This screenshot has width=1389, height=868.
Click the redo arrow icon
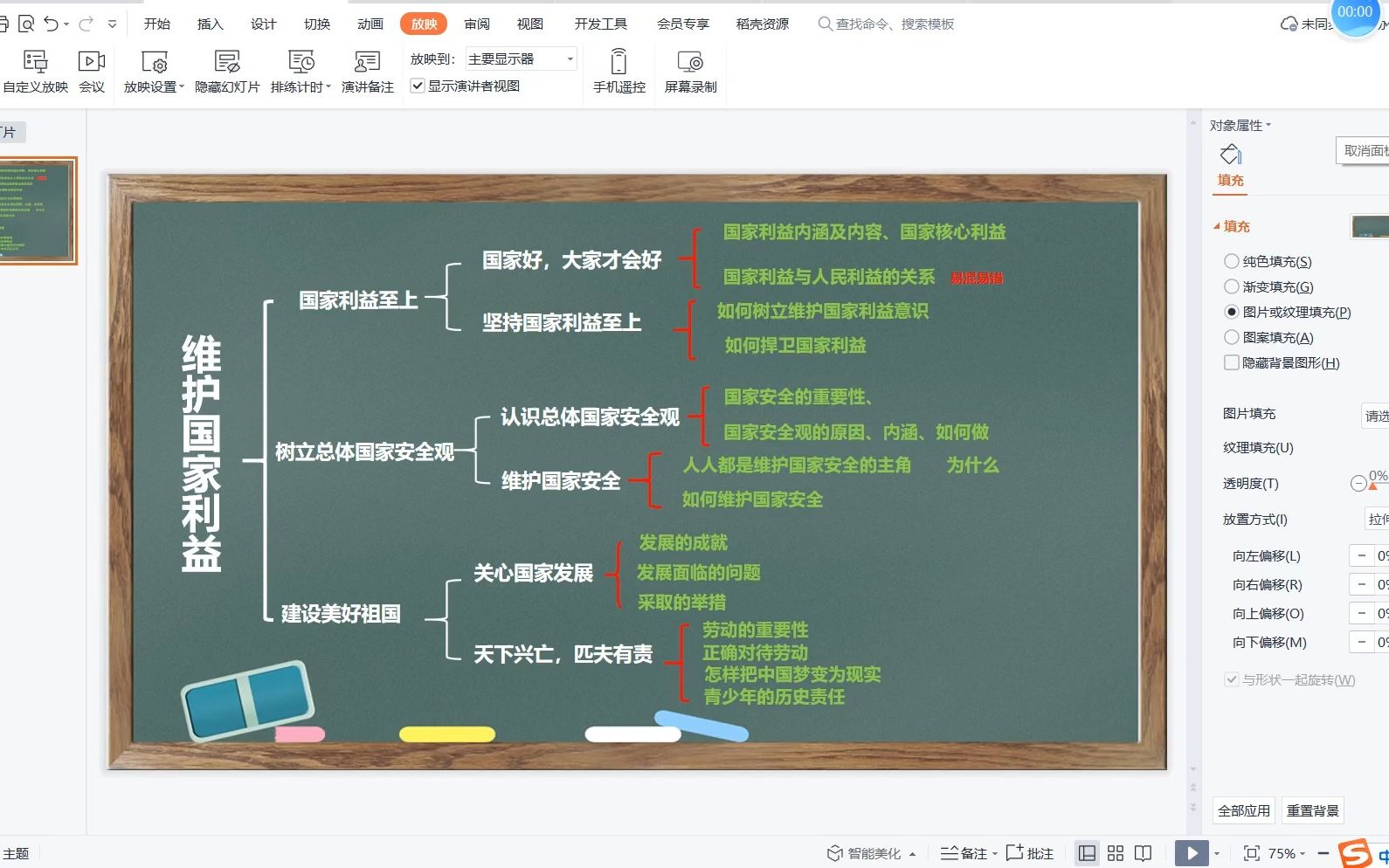pyautogui.click(x=86, y=24)
